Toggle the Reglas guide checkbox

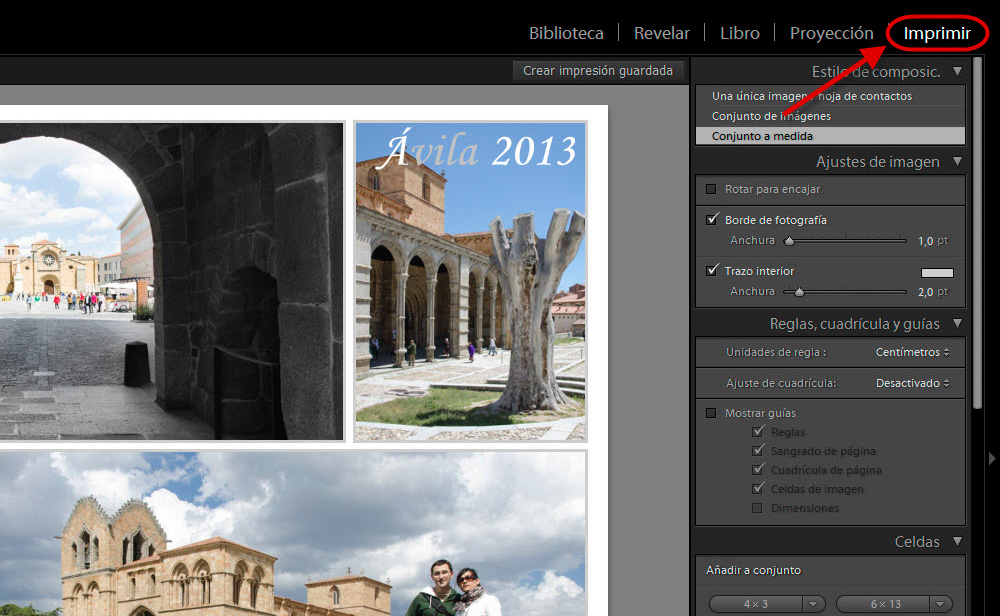(x=757, y=432)
